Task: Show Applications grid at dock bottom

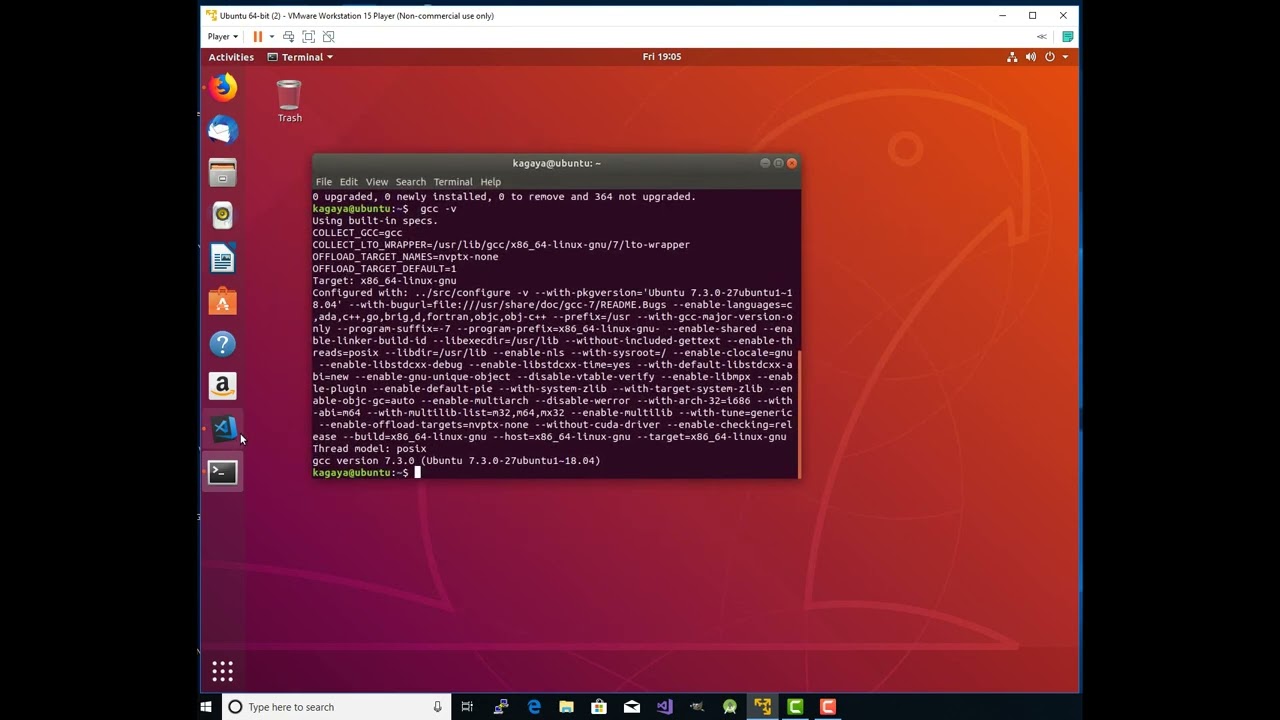Action: (x=223, y=671)
